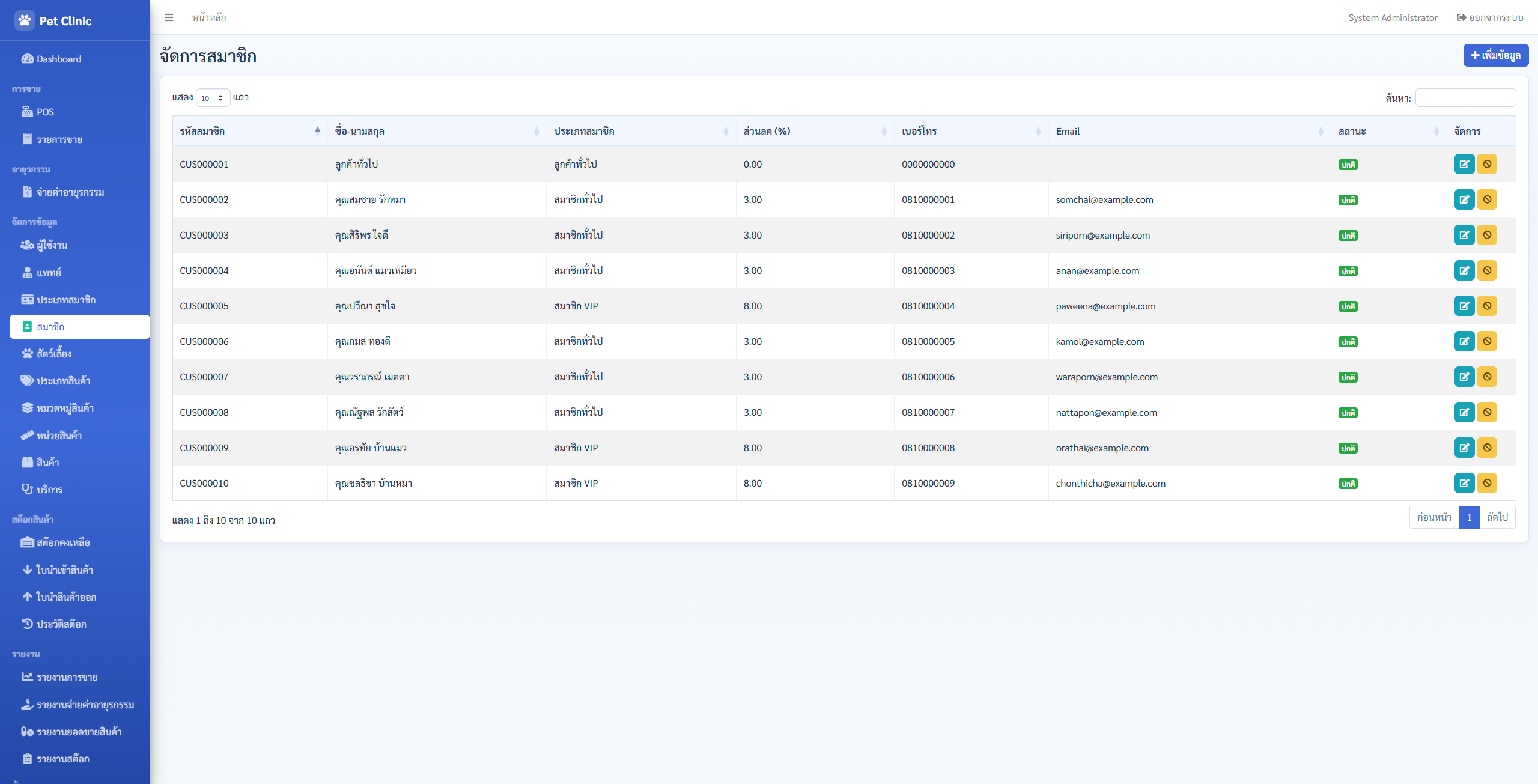Open the rows-per-page dropdown showing 10
This screenshot has width=1538, height=784.
[x=213, y=98]
